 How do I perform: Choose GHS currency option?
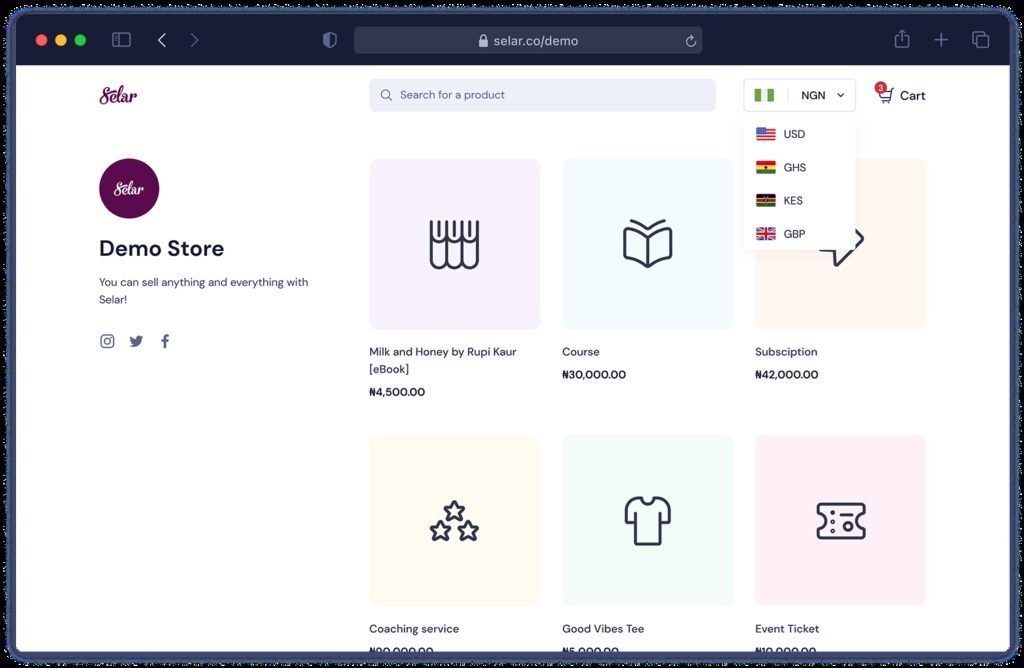click(x=794, y=167)
